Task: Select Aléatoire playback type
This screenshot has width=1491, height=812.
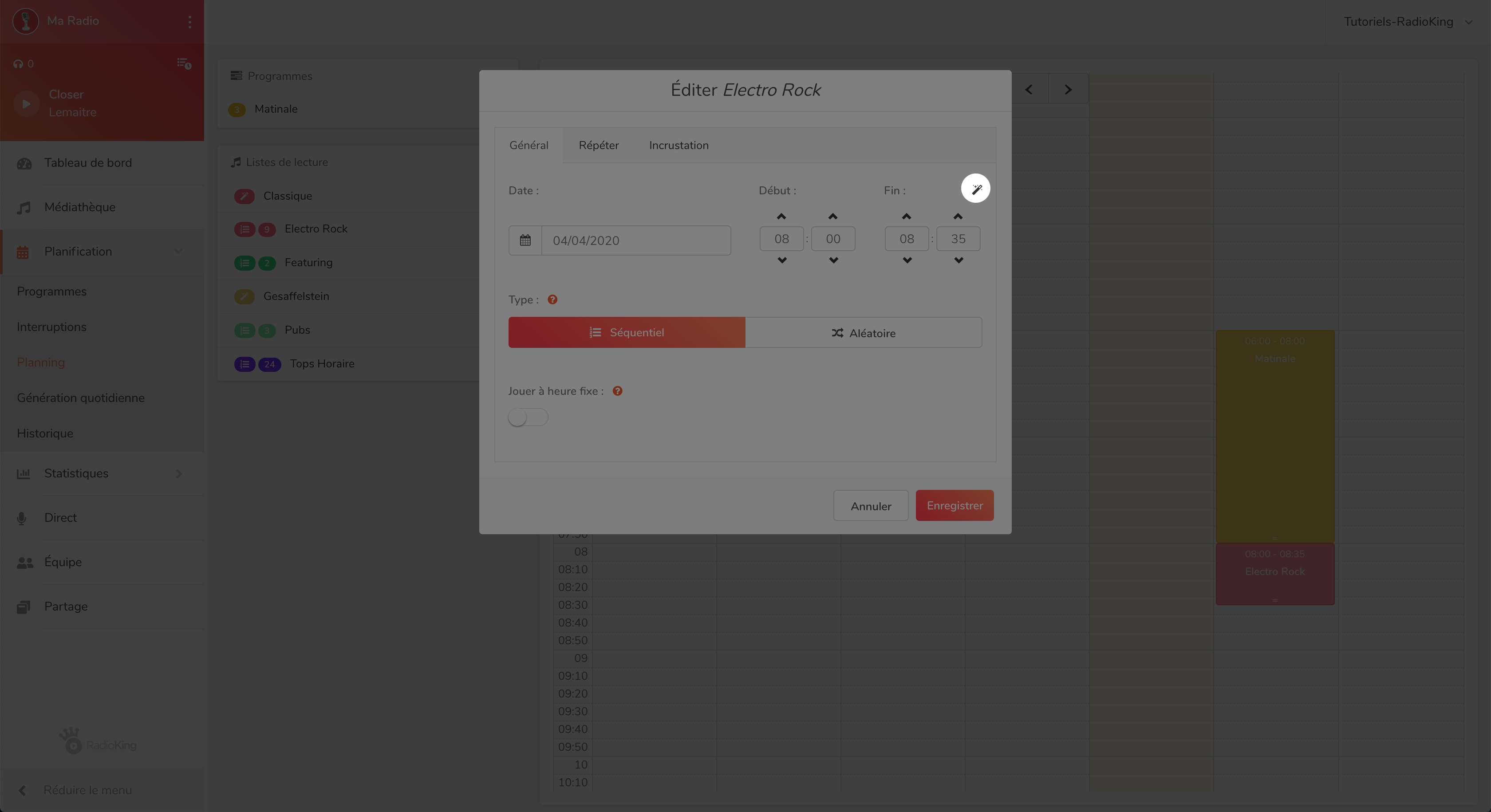Action: (x=863, y=333)
